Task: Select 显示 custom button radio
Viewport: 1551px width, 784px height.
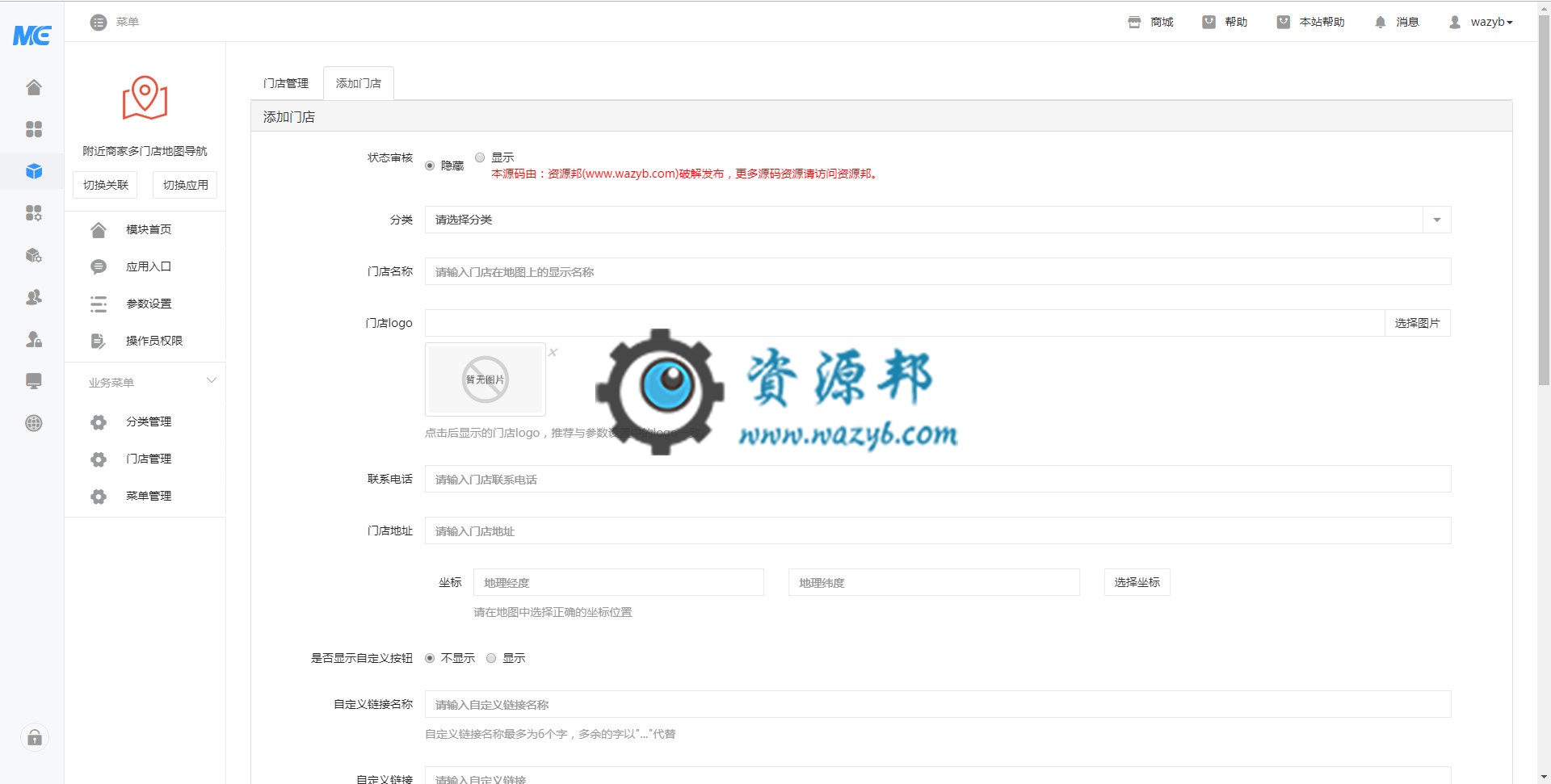Action: coord(491,658)
